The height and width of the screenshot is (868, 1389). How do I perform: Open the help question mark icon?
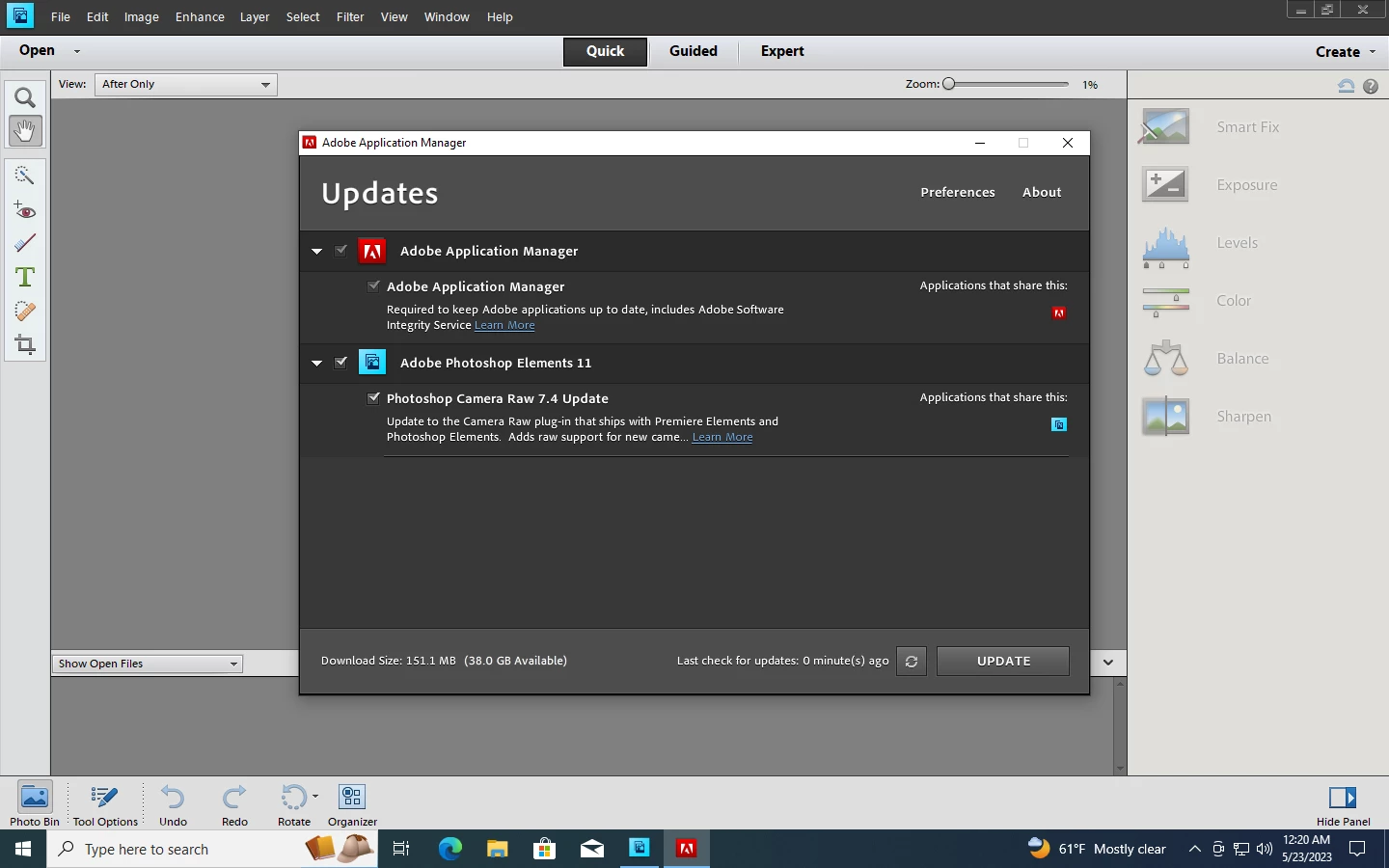coord(1371,86)
